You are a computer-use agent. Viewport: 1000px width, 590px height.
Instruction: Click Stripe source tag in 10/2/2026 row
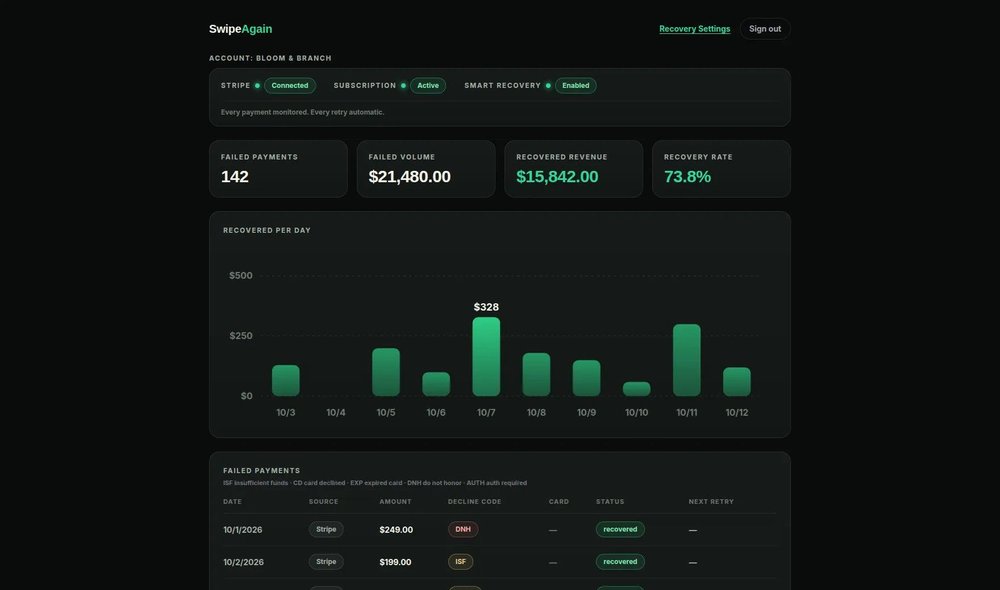pyautogui.click(x=326, y=562)
